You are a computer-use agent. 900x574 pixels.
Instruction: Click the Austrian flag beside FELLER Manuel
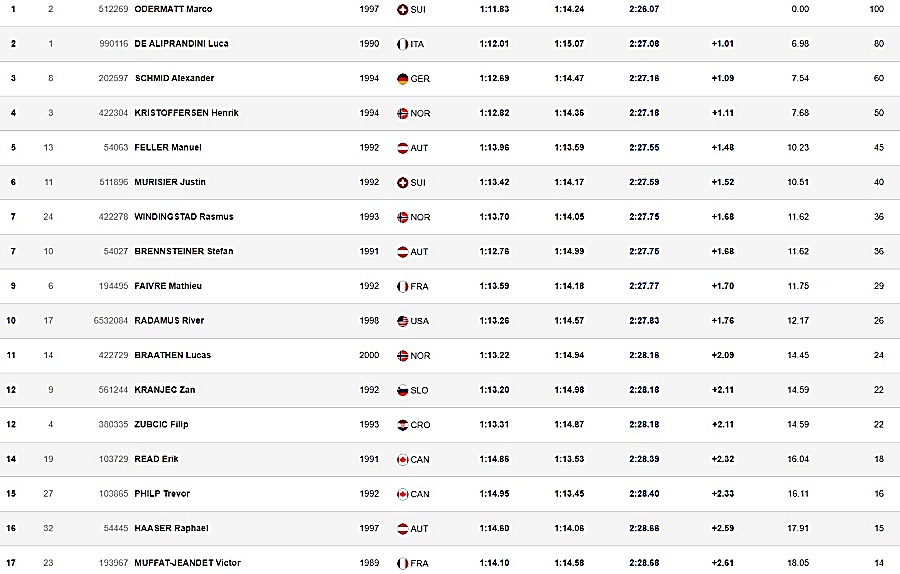(x=402, y=148)
